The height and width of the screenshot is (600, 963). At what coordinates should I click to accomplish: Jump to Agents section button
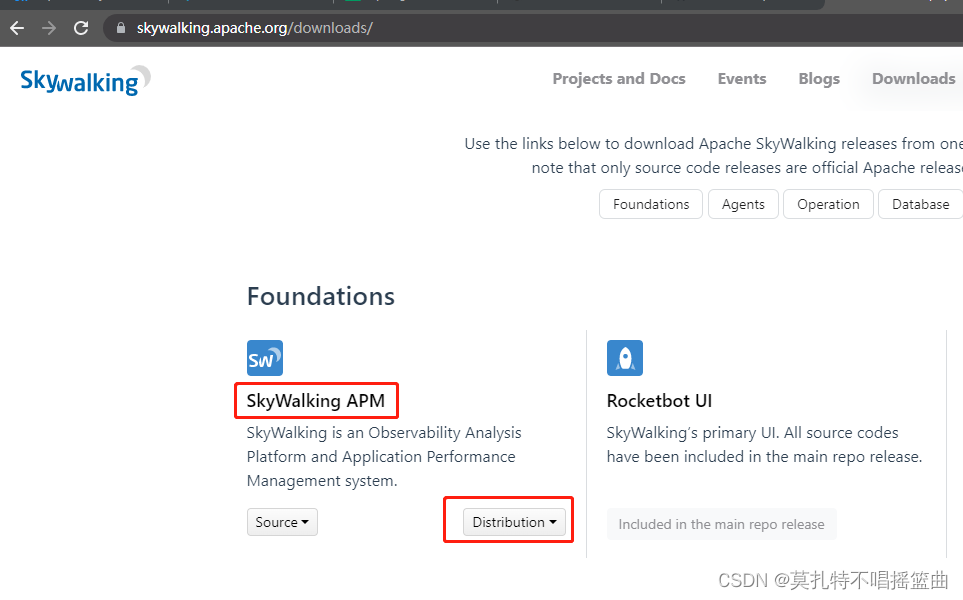pyautogui.click(x=743, y=204)
